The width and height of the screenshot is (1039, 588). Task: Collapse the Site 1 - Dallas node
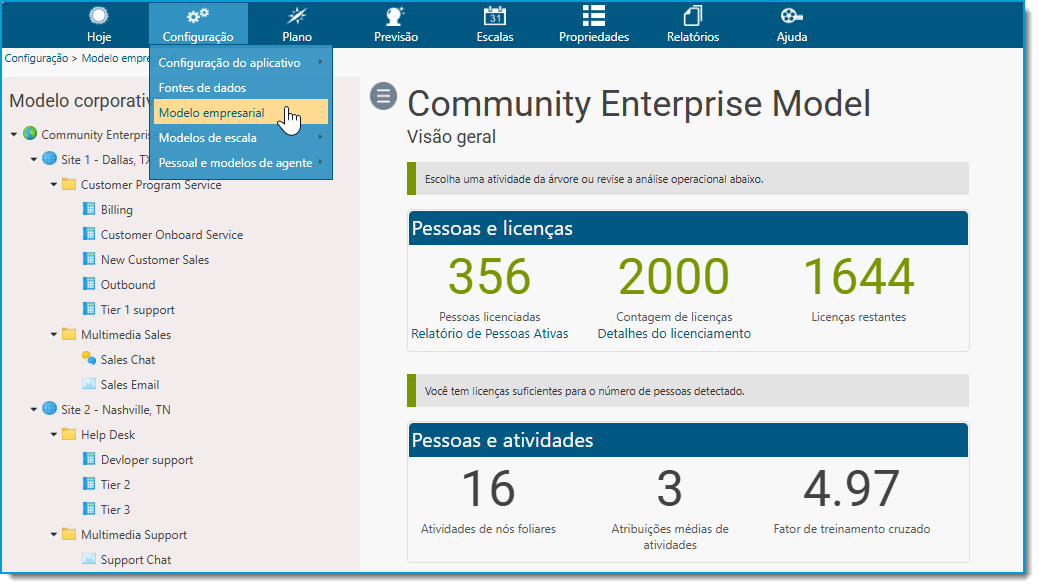tap(34, 160)
